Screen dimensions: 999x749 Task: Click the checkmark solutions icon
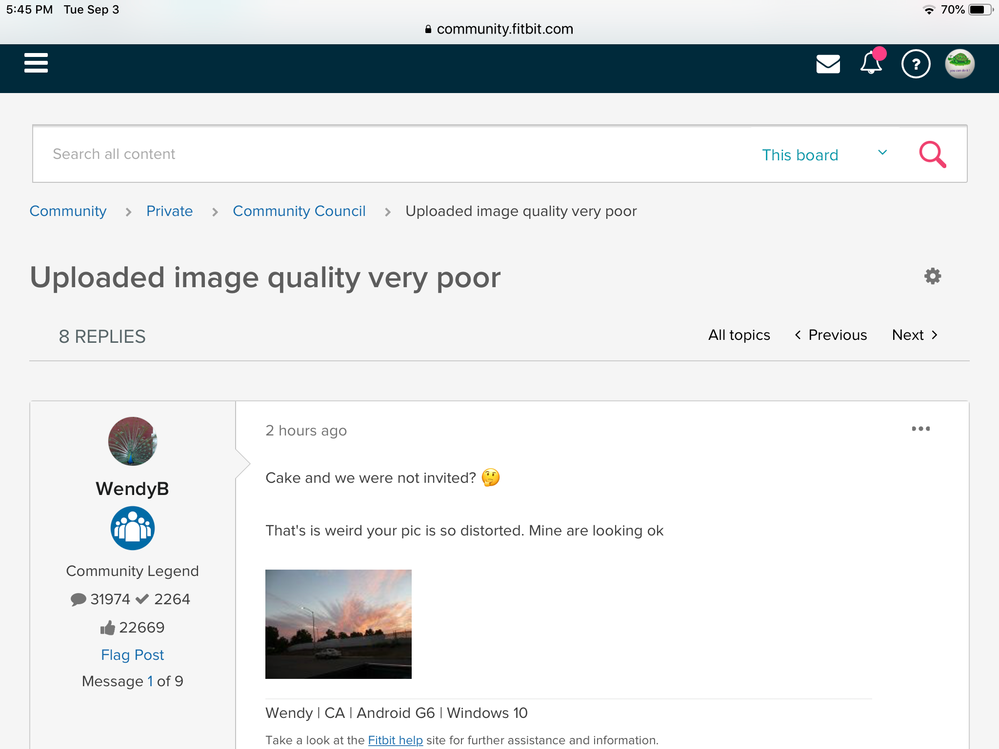[142, 599]
